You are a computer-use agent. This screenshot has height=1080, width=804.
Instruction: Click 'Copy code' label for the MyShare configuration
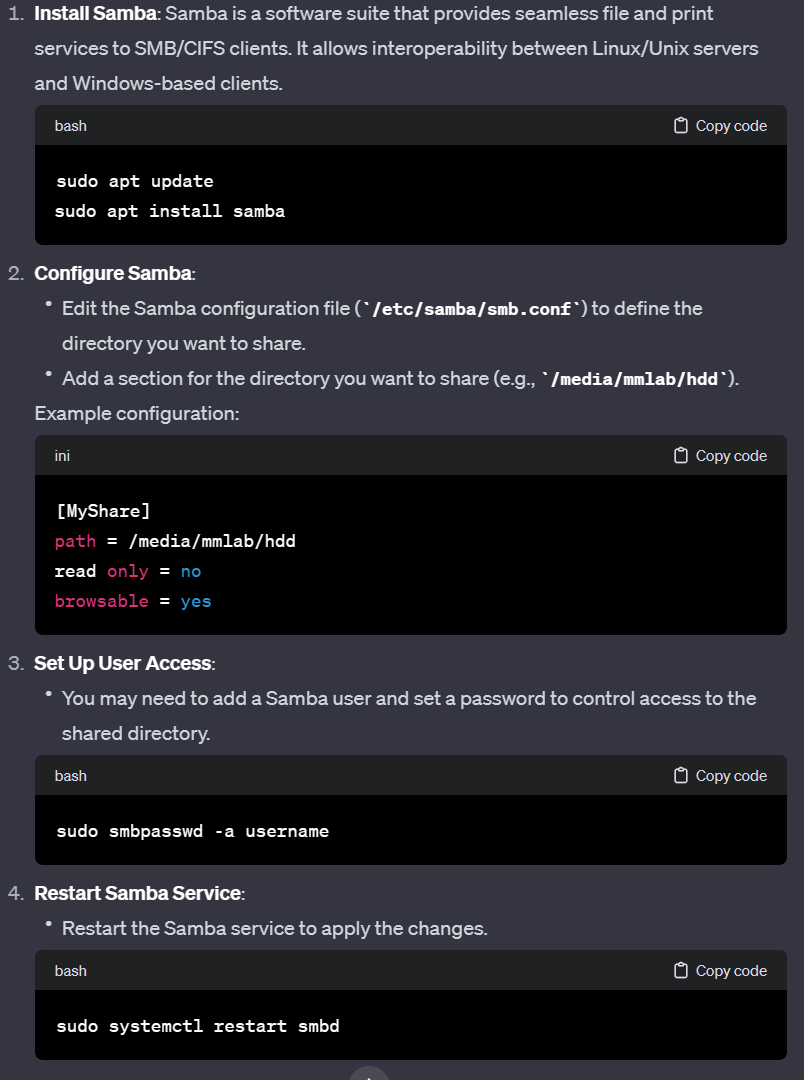click(x=731, y=456)
